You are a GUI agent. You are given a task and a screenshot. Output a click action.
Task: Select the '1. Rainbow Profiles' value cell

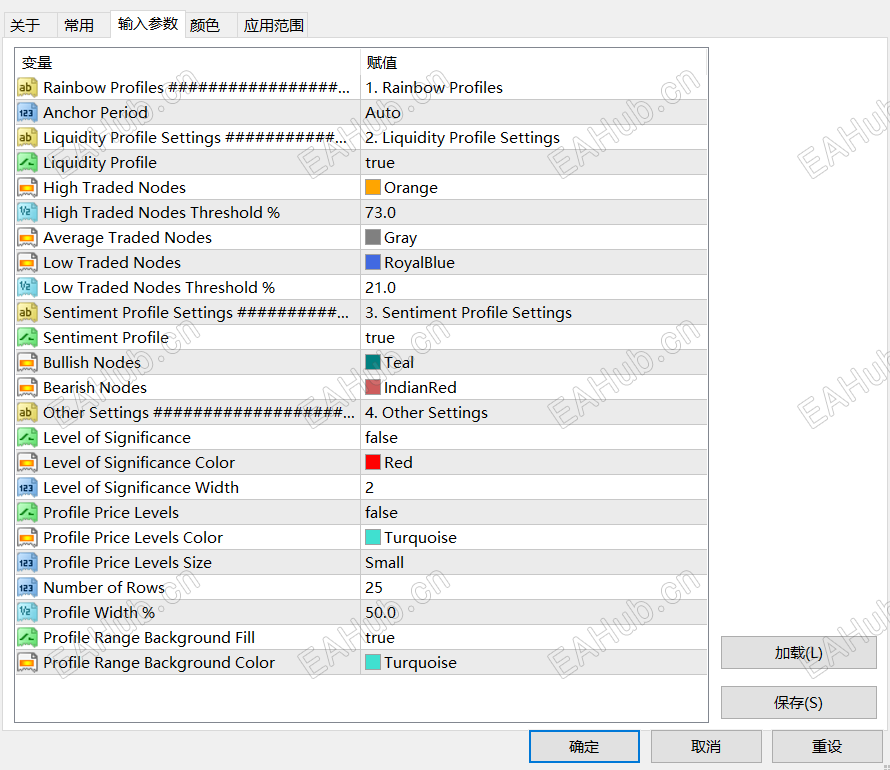[x=534, y=88]
